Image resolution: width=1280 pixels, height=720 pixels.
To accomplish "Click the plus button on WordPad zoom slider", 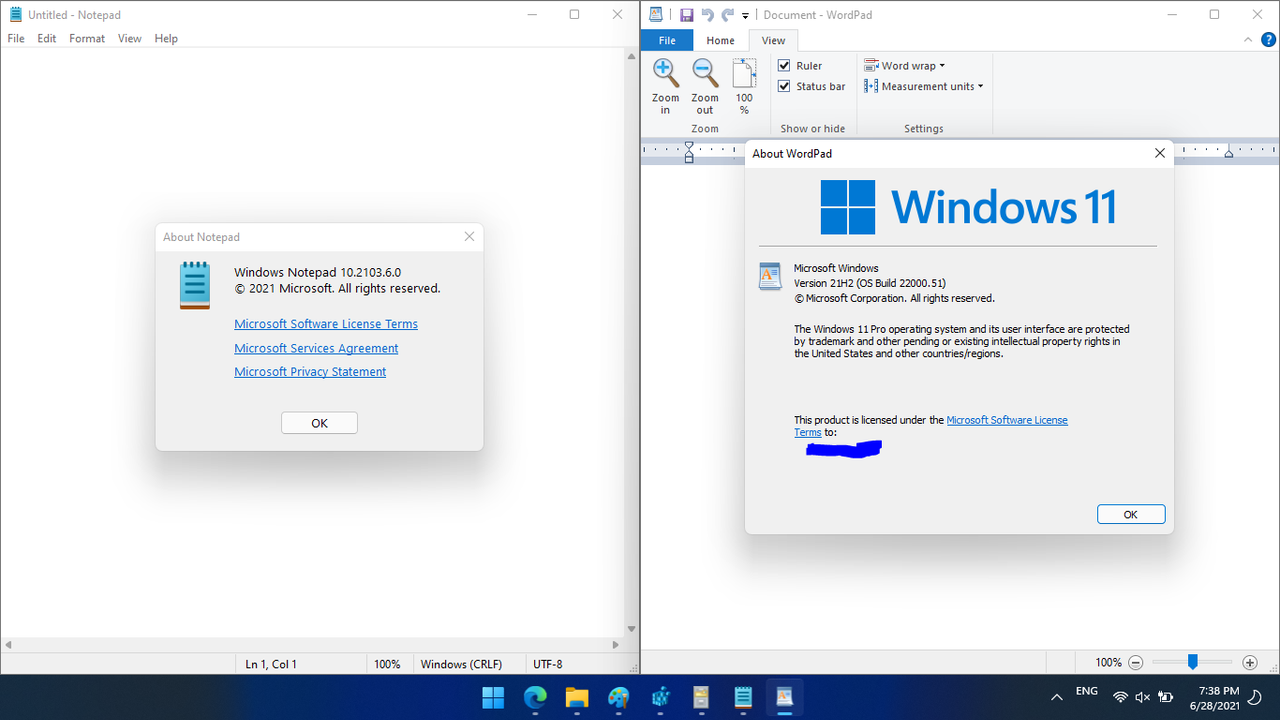I will click(x=1250, y=662).
